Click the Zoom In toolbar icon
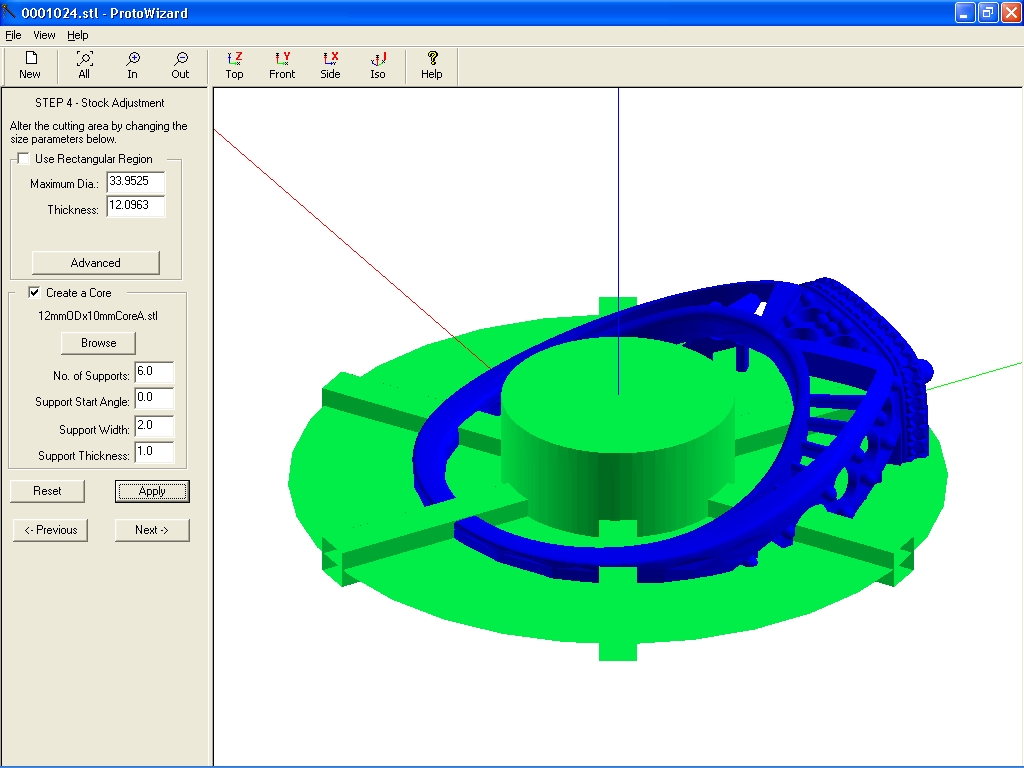 (x=133, y=65)
